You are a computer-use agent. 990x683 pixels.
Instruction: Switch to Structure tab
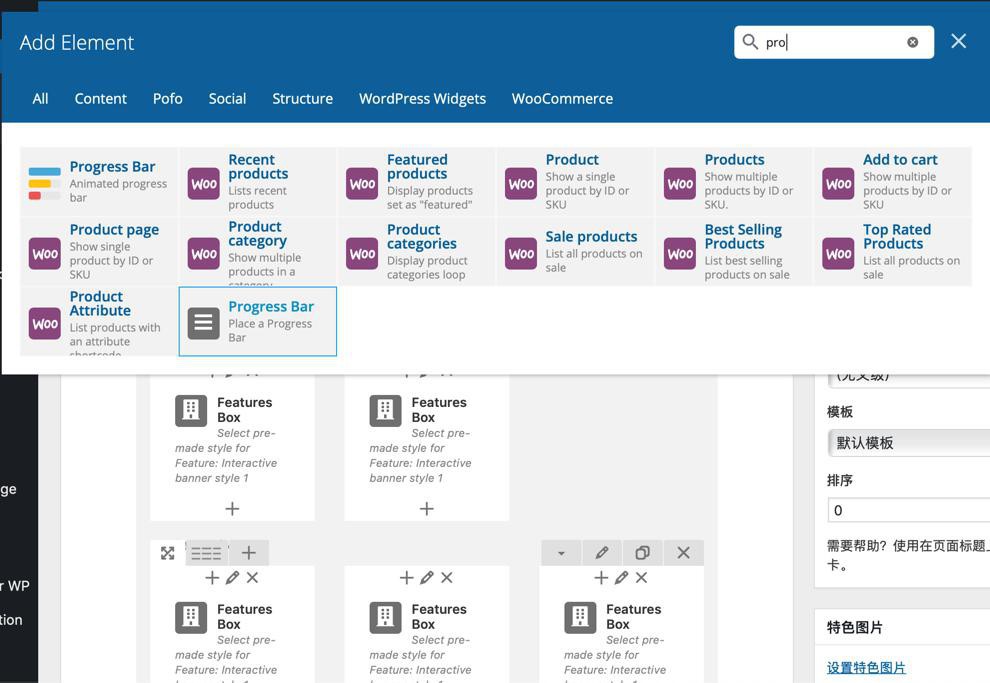(302, 98)
